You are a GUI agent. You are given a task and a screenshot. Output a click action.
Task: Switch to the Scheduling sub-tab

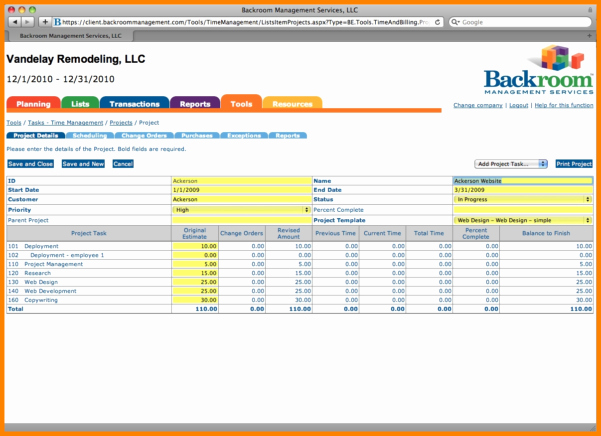(90, 136)
